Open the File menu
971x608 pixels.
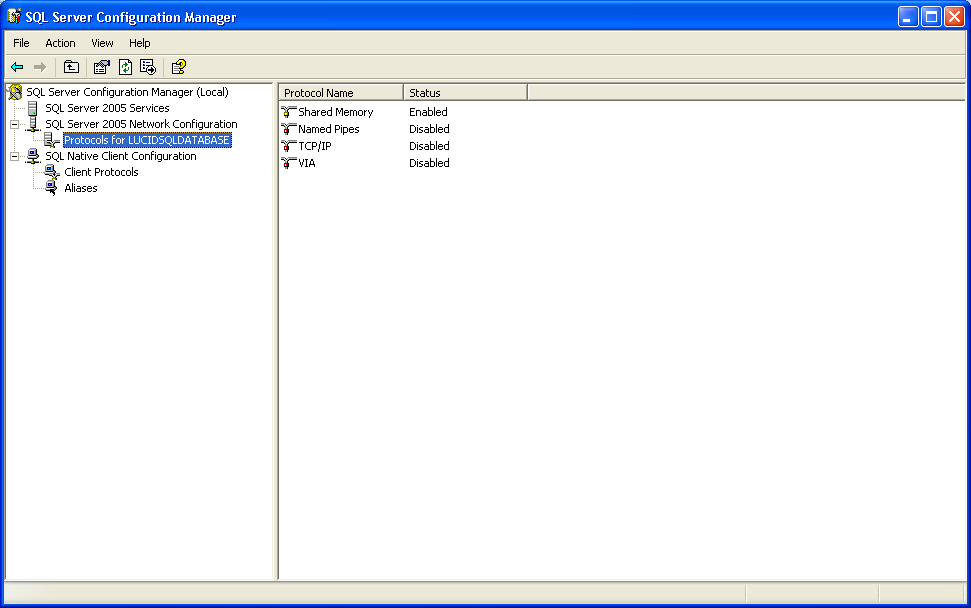coord(21,43)
